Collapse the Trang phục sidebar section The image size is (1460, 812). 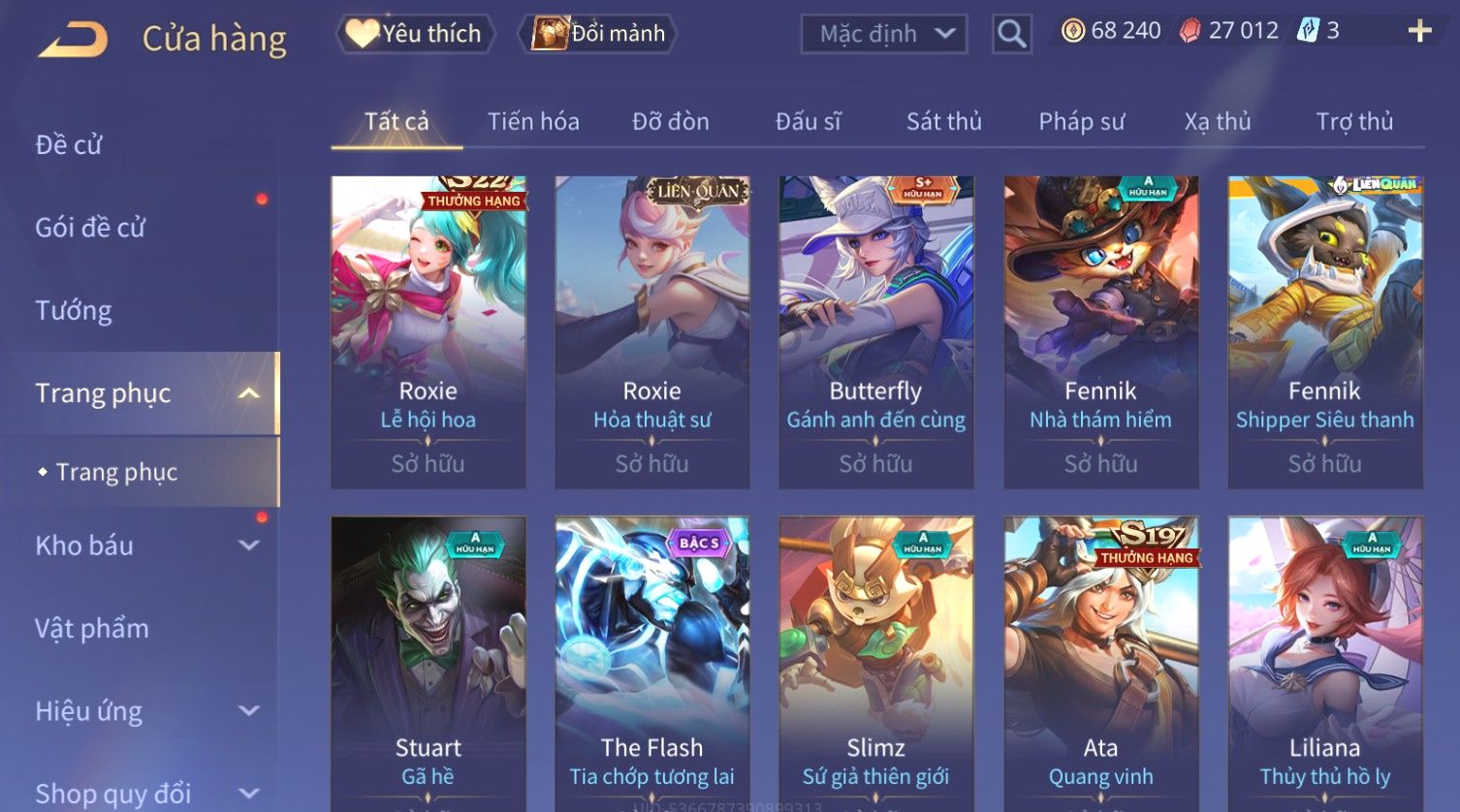249,393
